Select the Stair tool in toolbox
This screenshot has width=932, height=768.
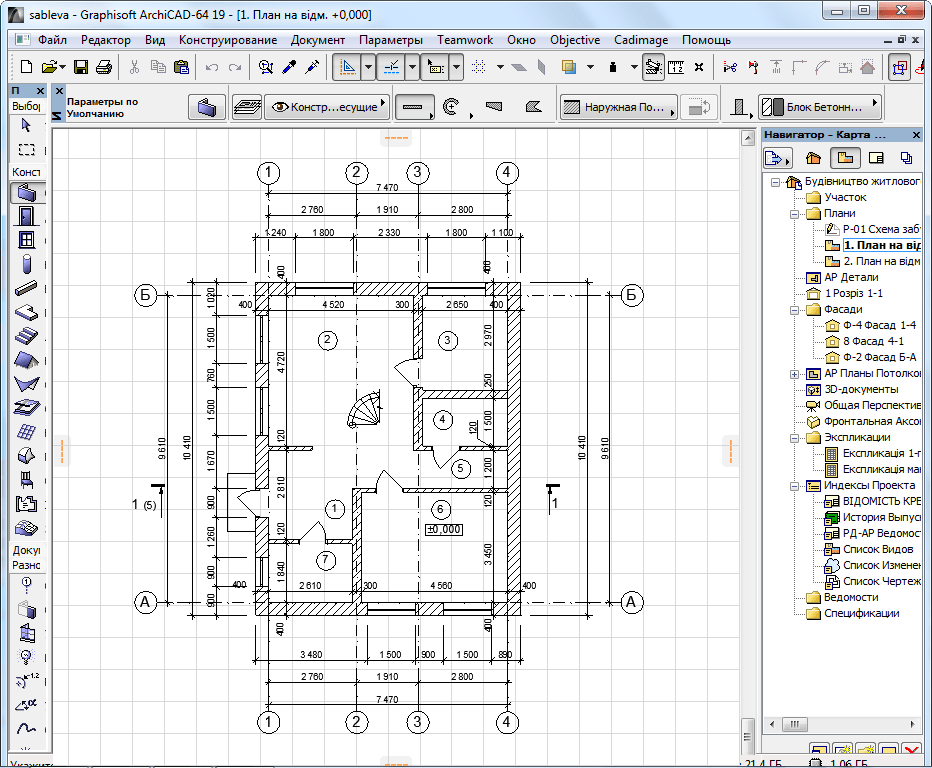26,336
